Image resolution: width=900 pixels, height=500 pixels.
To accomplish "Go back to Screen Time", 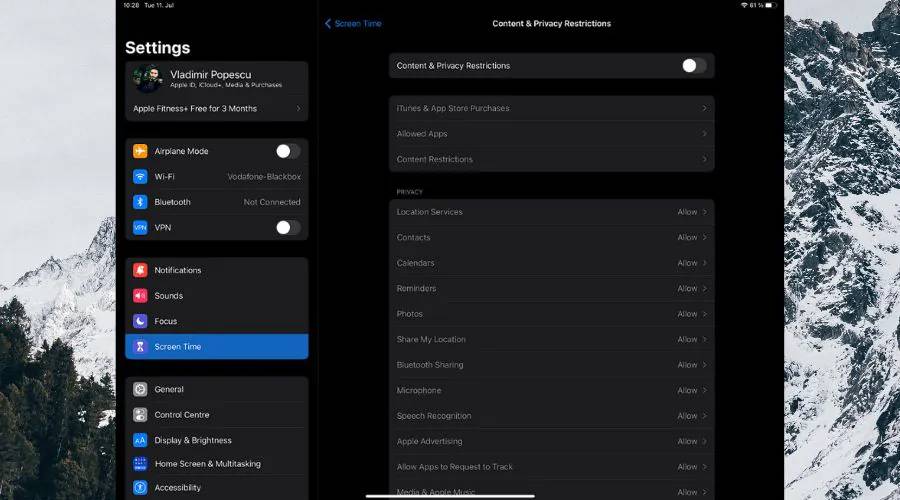I will pyautogui.click(x=353, y=24).
